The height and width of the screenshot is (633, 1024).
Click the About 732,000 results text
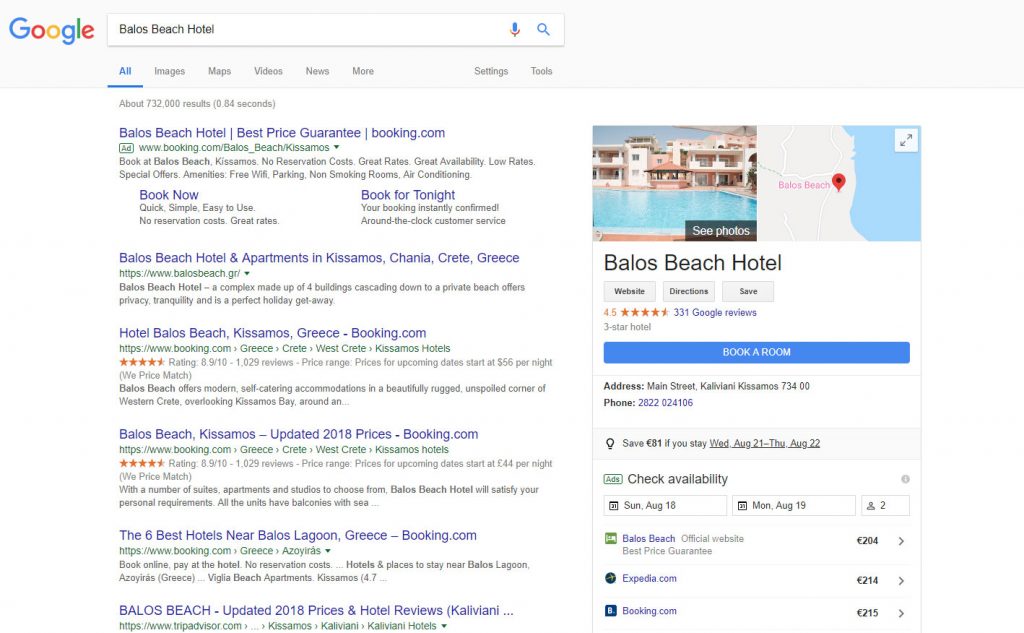197,104
